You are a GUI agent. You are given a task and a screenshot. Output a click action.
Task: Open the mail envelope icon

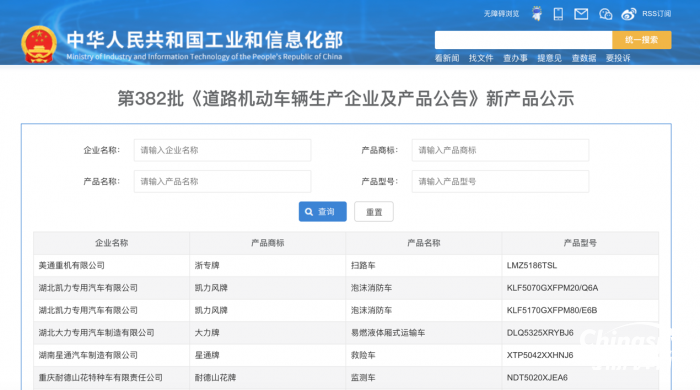pos(581,14)
